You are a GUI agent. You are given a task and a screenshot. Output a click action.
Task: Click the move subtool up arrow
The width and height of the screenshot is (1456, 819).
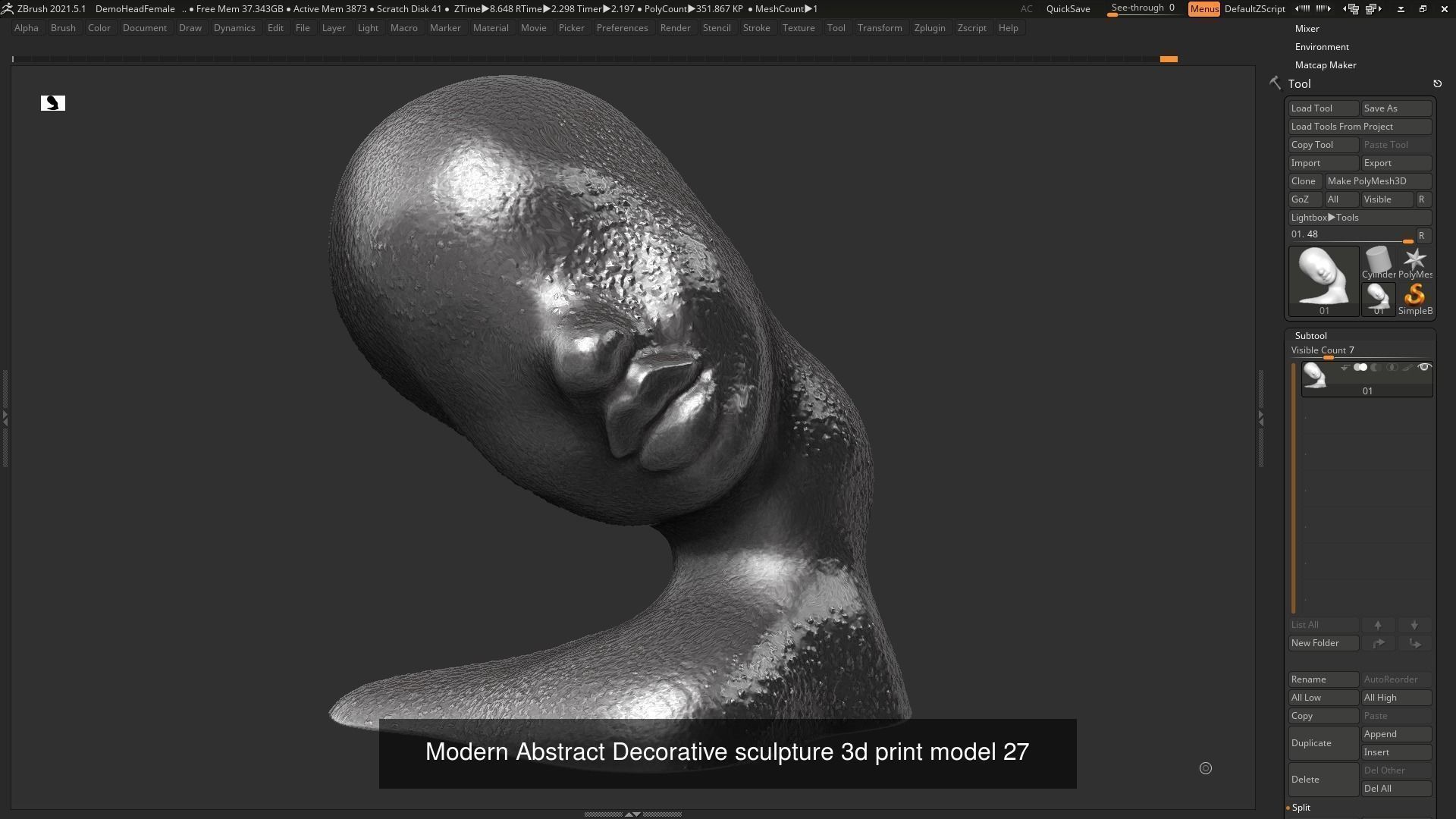(1378, 625)
